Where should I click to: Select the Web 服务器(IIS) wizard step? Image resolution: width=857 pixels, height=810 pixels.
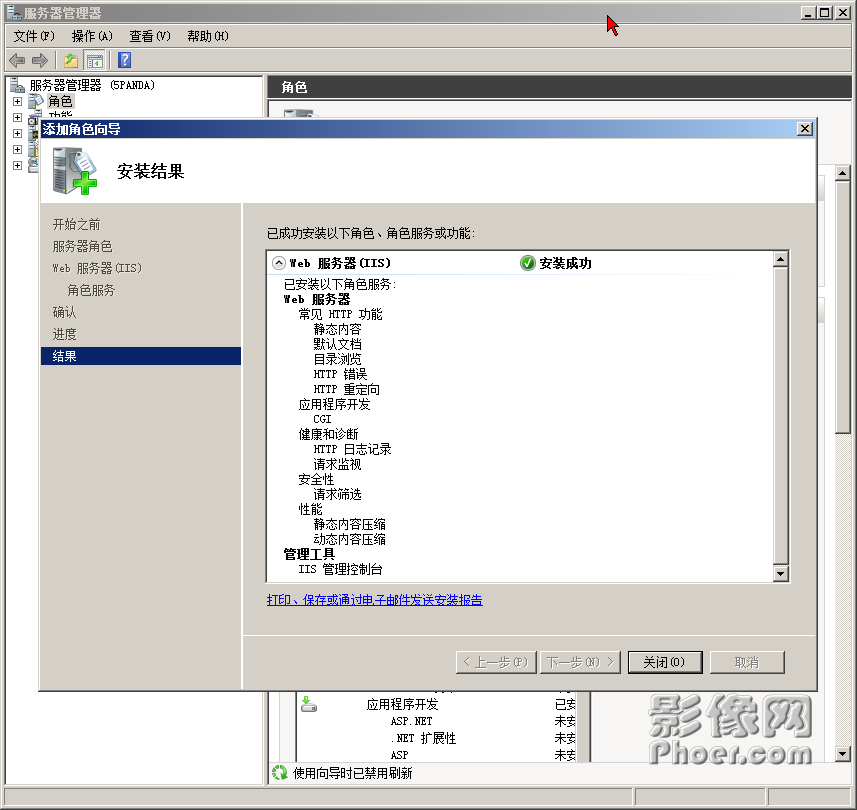pyautogui.click(x=97, y=268)
